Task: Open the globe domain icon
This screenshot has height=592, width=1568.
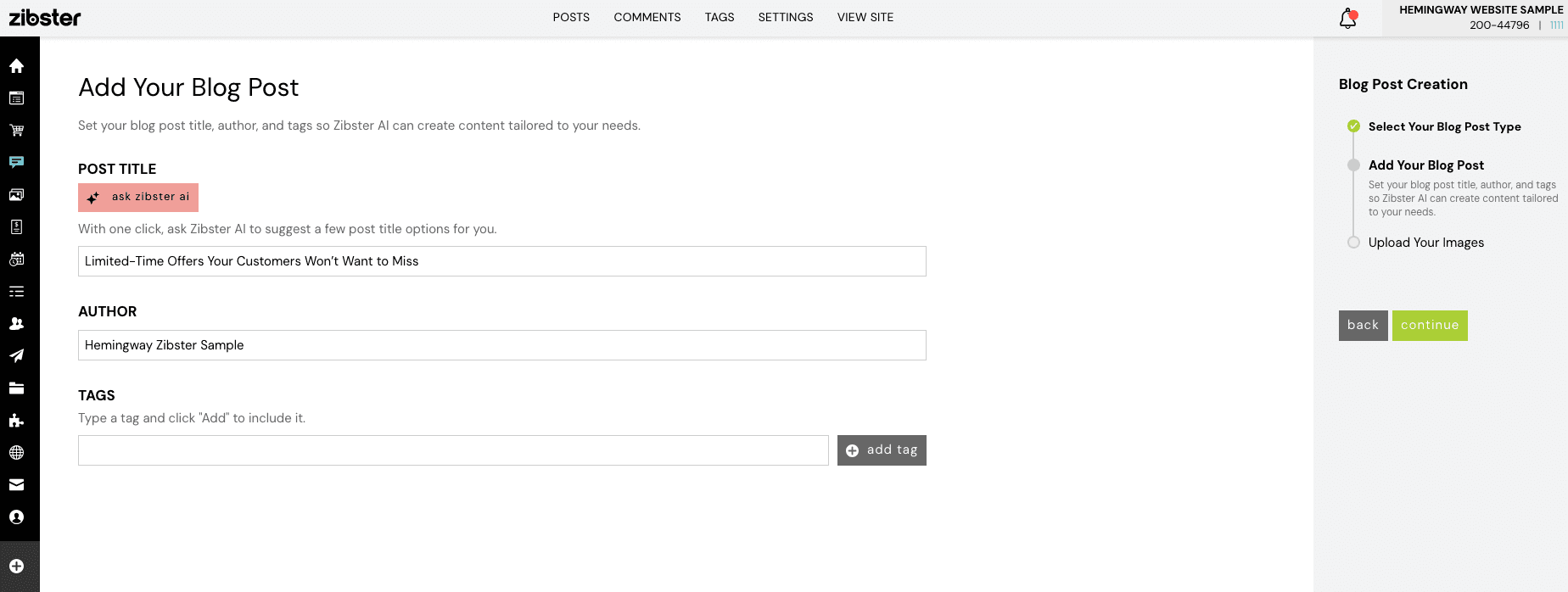Action: click(x=16, y=452)
